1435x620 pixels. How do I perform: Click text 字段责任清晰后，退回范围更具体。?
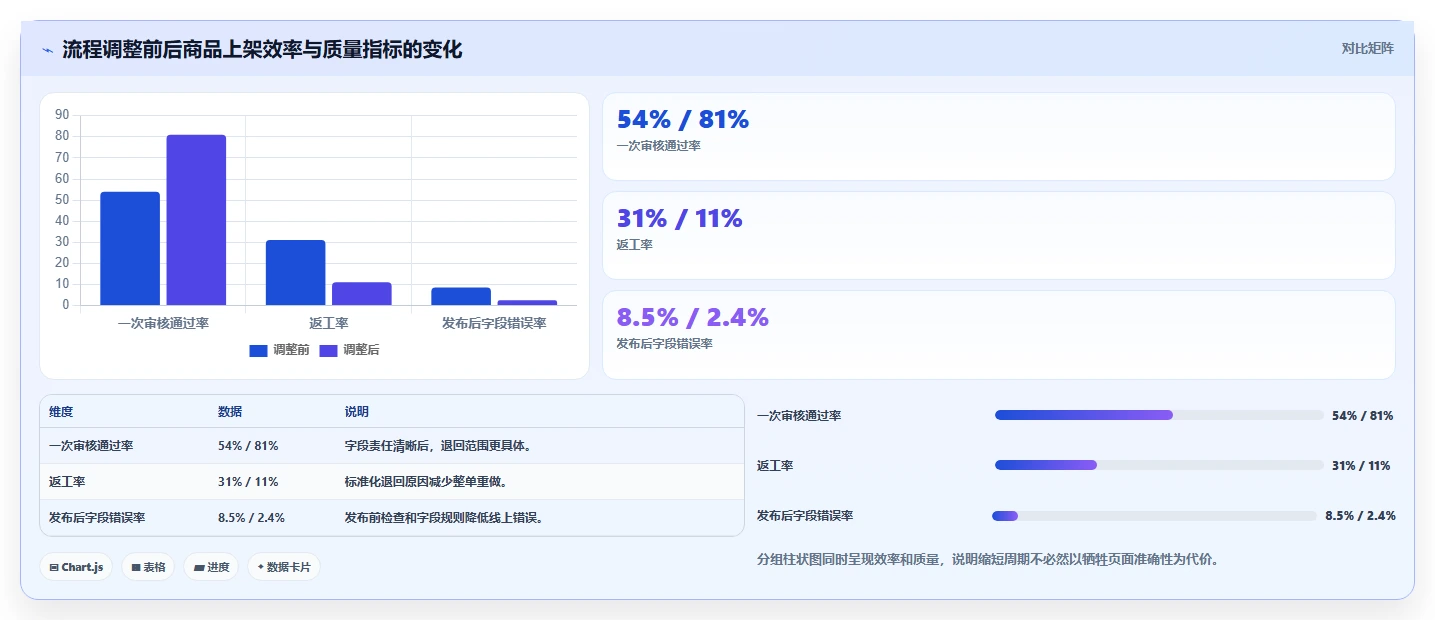[x=439, y=446]
